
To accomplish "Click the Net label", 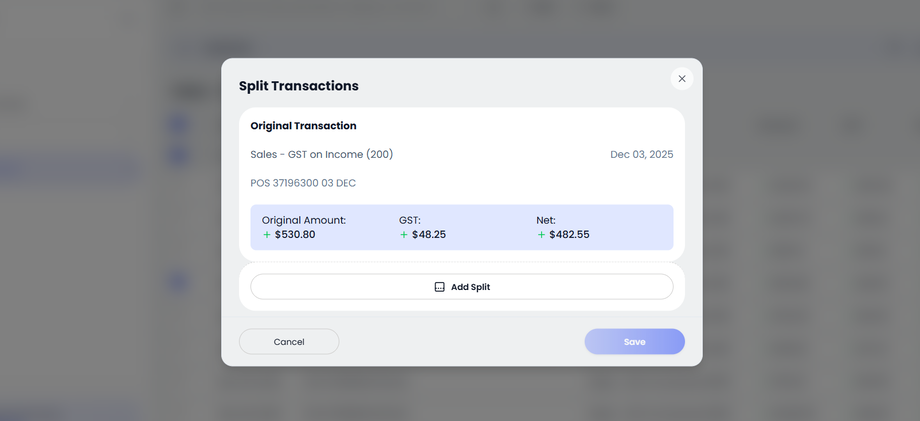I will click(546, 220).
